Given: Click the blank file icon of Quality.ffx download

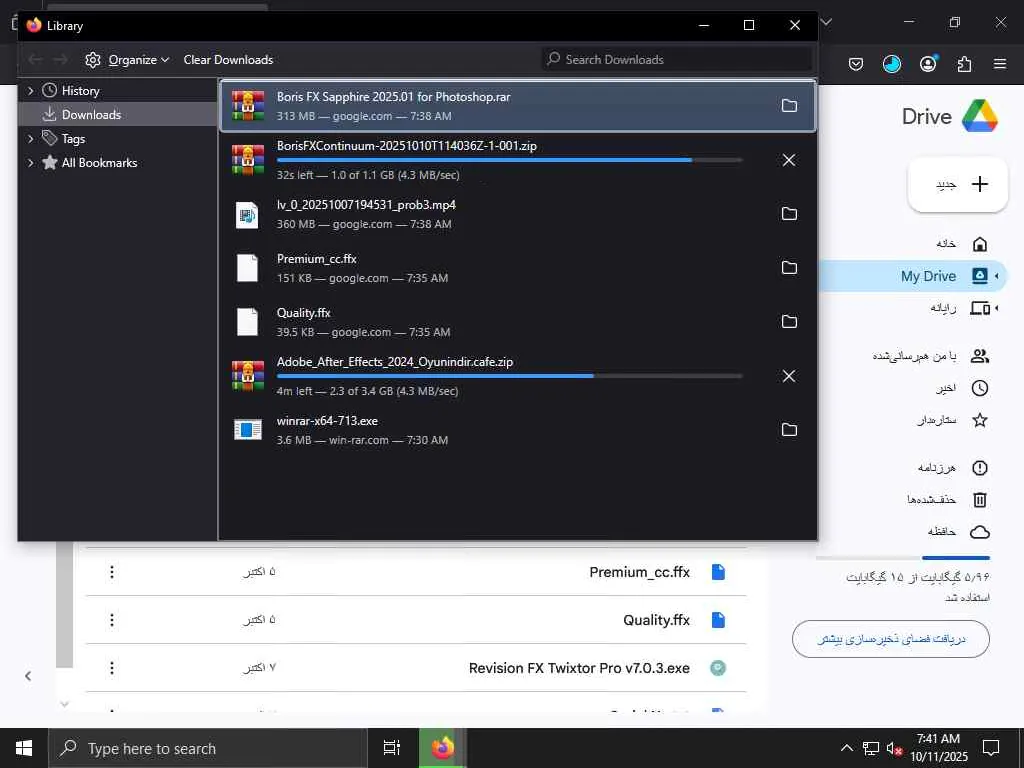Looking at the screenshot, I should coord(248,322).
